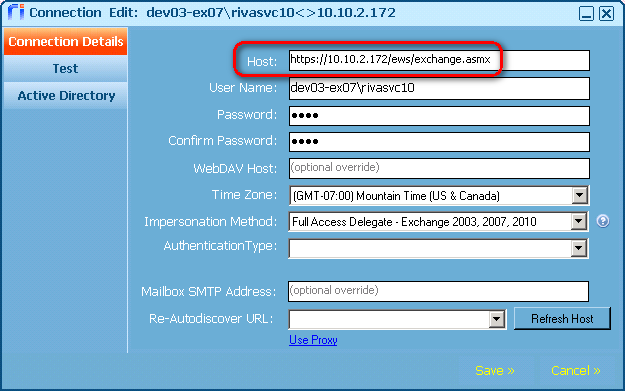Viewport: 625px width, 391px height.
Task: Click the Time Zone label
Action: tap(244, 195)
